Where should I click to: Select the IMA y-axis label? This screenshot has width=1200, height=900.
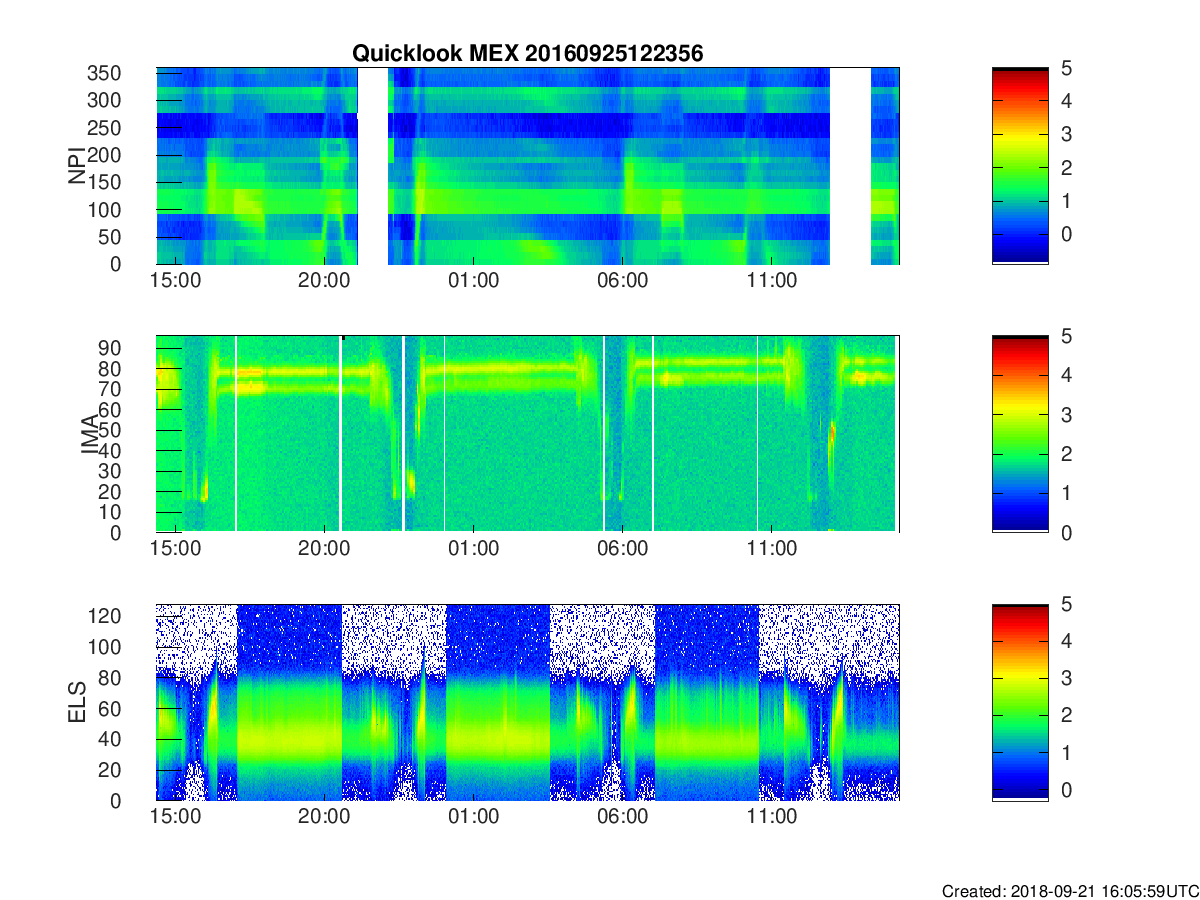(x=91, y=434)
